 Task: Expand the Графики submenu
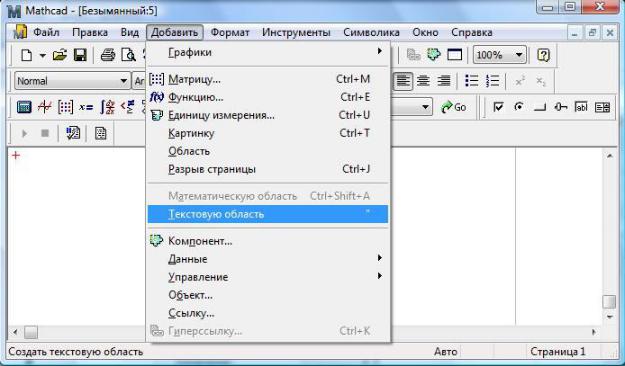click(x=267, y=52)
